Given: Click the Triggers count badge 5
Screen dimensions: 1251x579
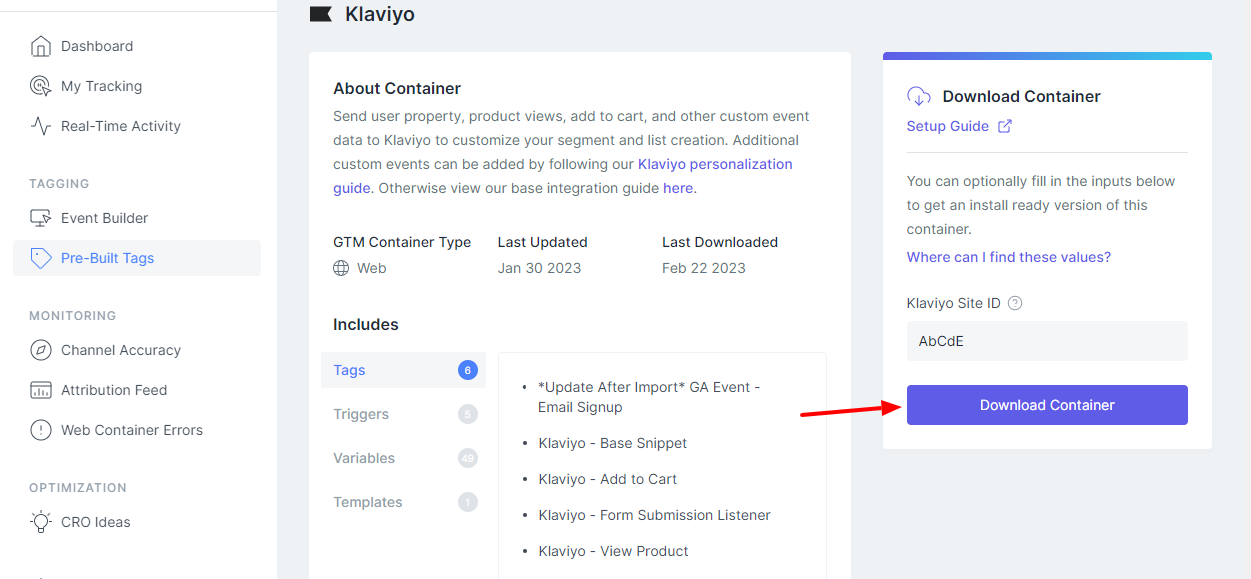Looking at the screenshot, I should (x=467, y=414).
